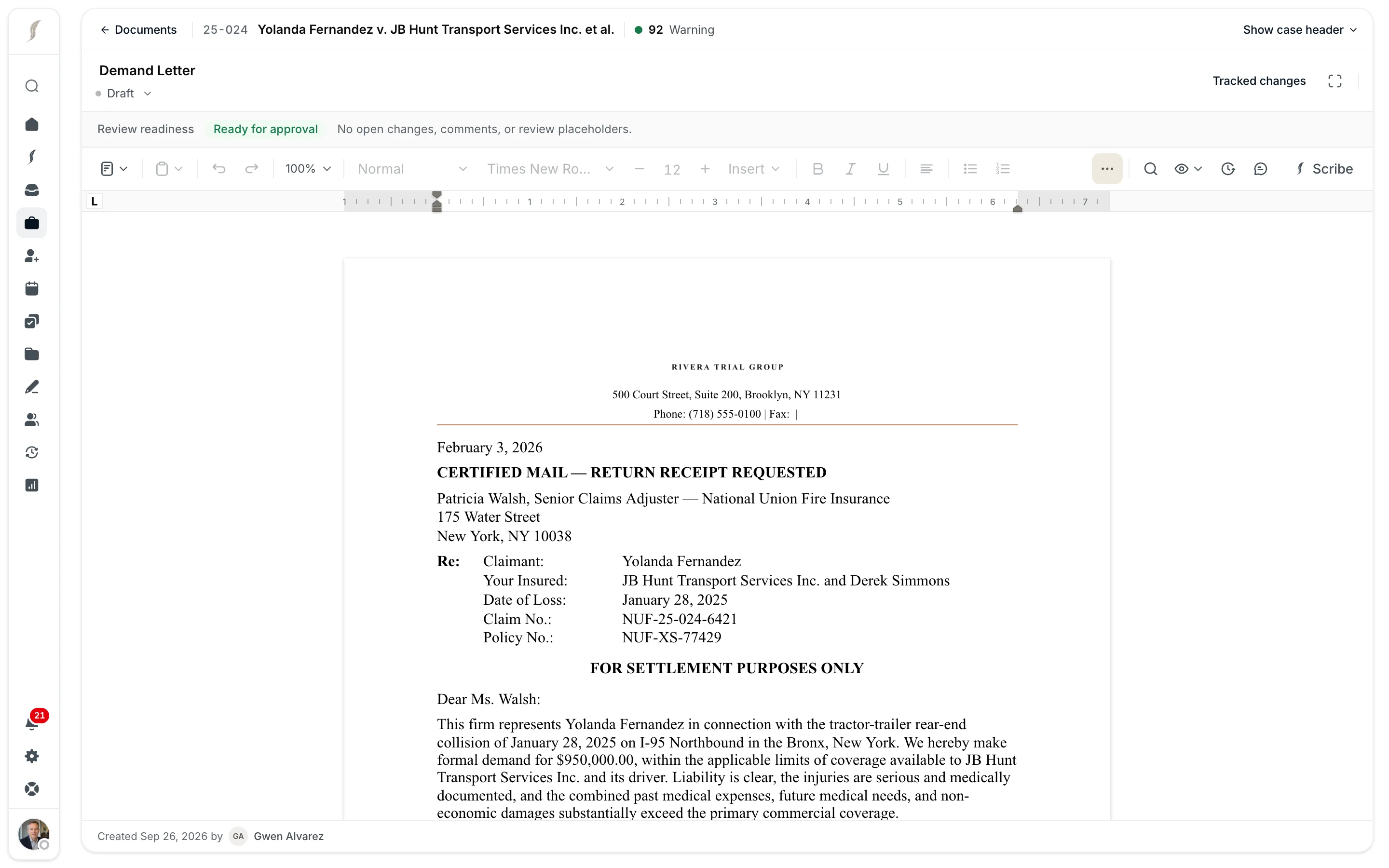Redo the last edit
The width and height of the screenshot is (1389, 868).
tap(251, 169)
